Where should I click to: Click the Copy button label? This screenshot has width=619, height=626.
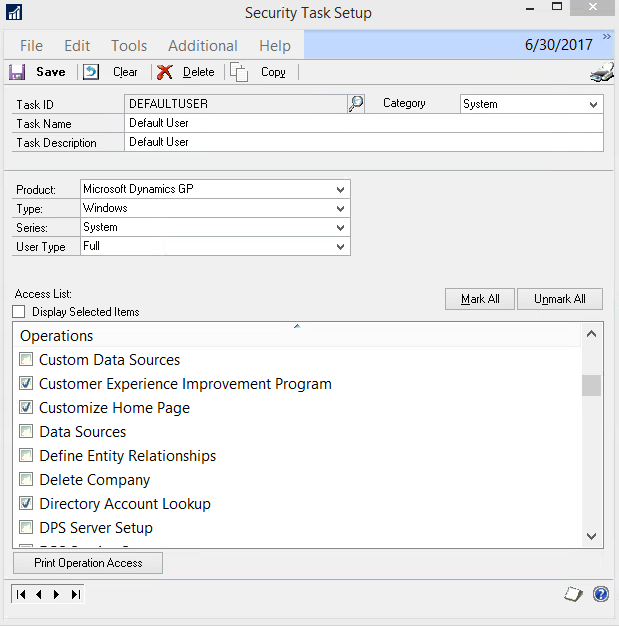click(273, 72)
